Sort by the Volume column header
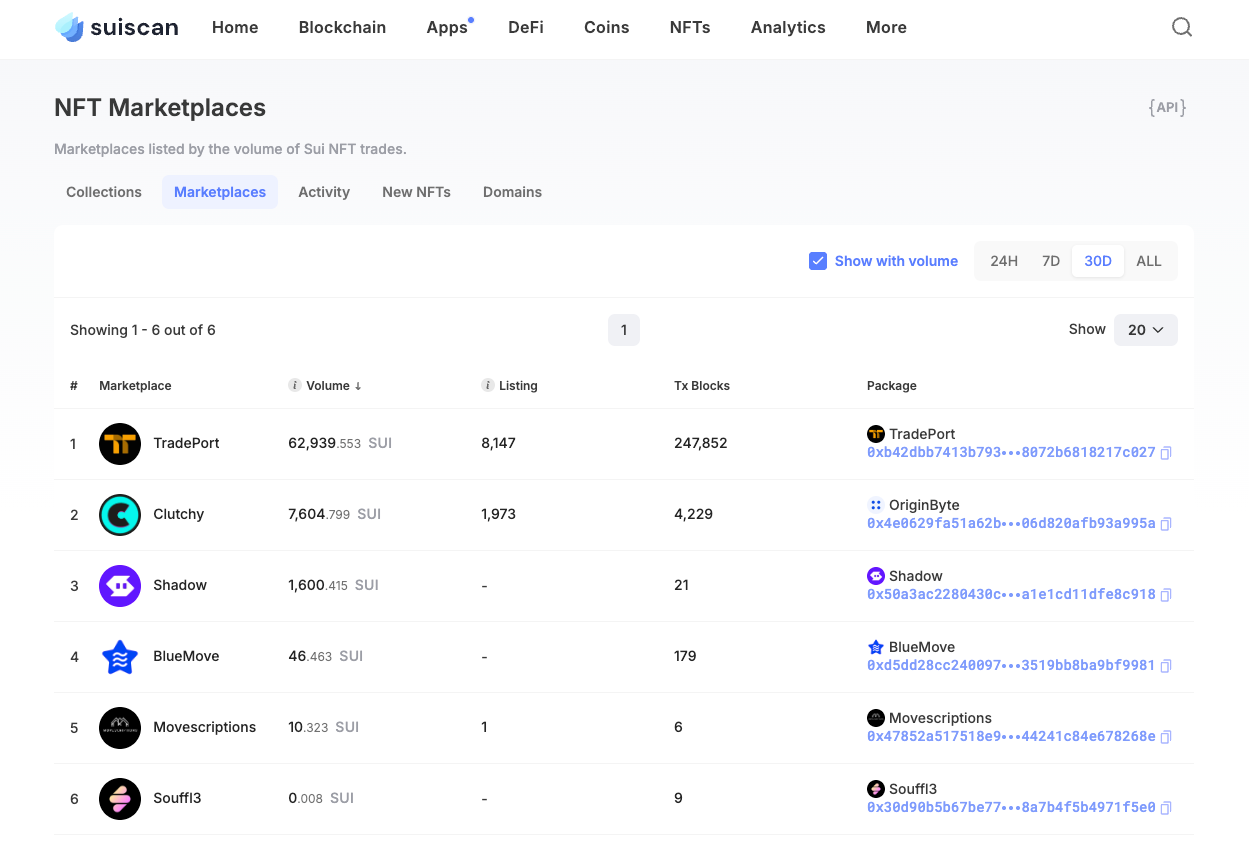 [x=334, y=385]
